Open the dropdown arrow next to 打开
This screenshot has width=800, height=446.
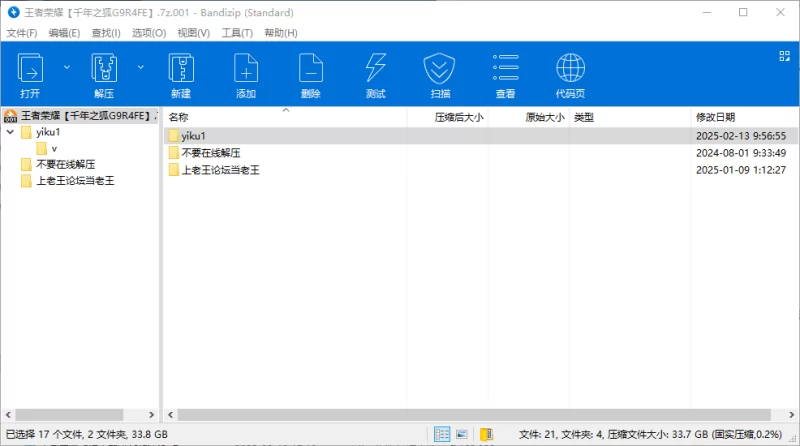pyautogui.click(x=67, y=67)
